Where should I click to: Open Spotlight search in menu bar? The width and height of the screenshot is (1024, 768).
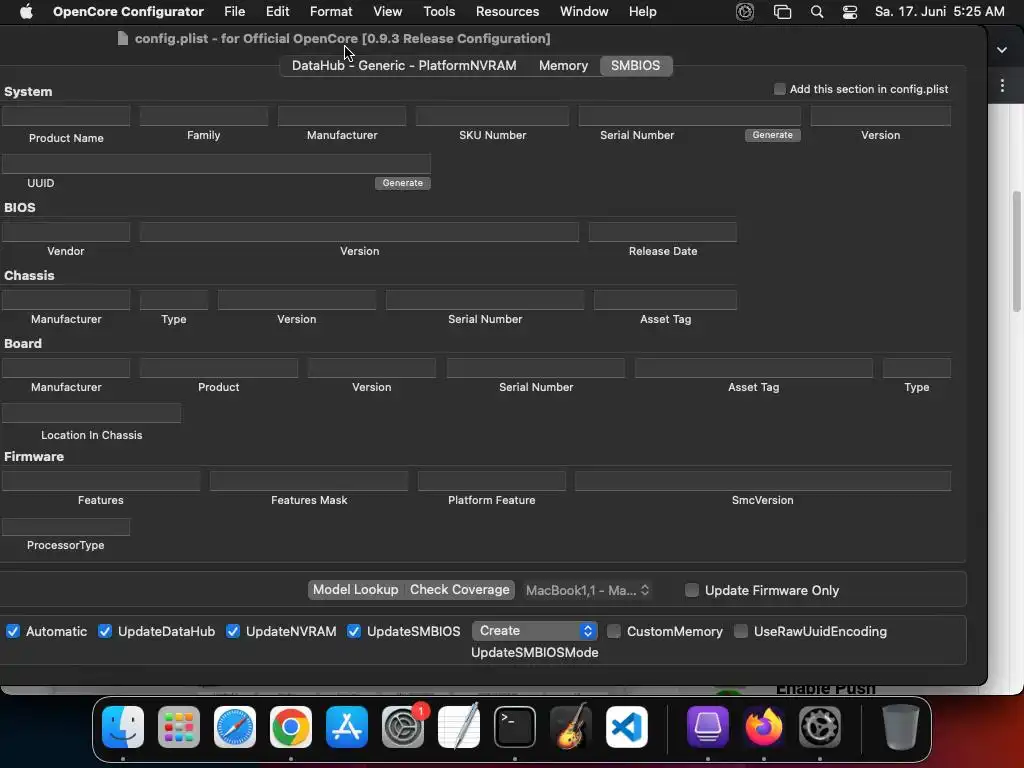pos(816,12)
